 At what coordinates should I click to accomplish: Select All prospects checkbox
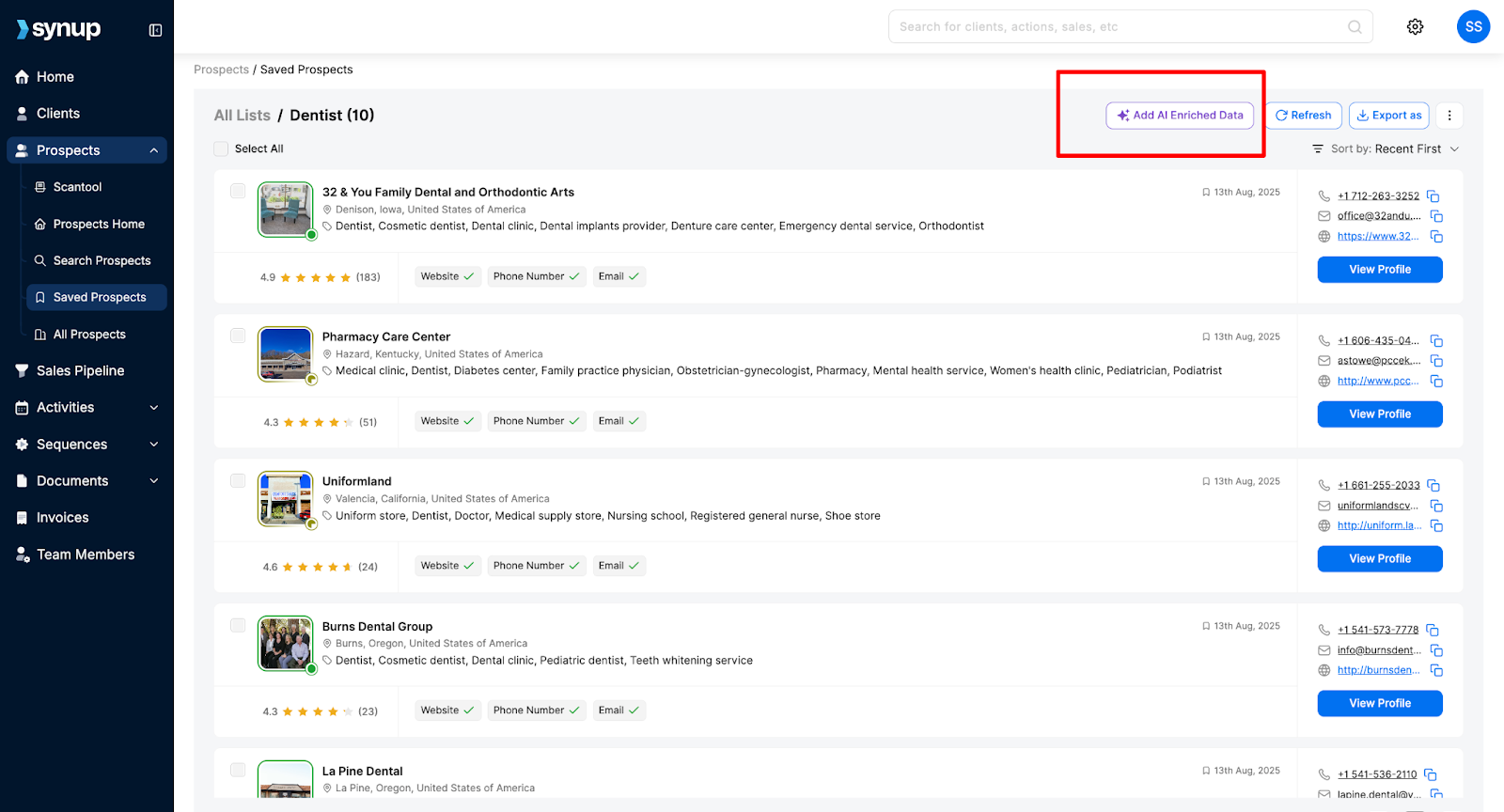coord(221,148)
